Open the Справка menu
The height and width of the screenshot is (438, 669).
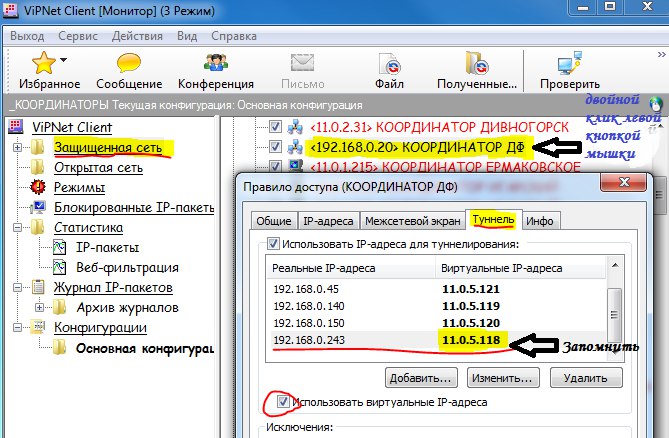tap(234, 36)
